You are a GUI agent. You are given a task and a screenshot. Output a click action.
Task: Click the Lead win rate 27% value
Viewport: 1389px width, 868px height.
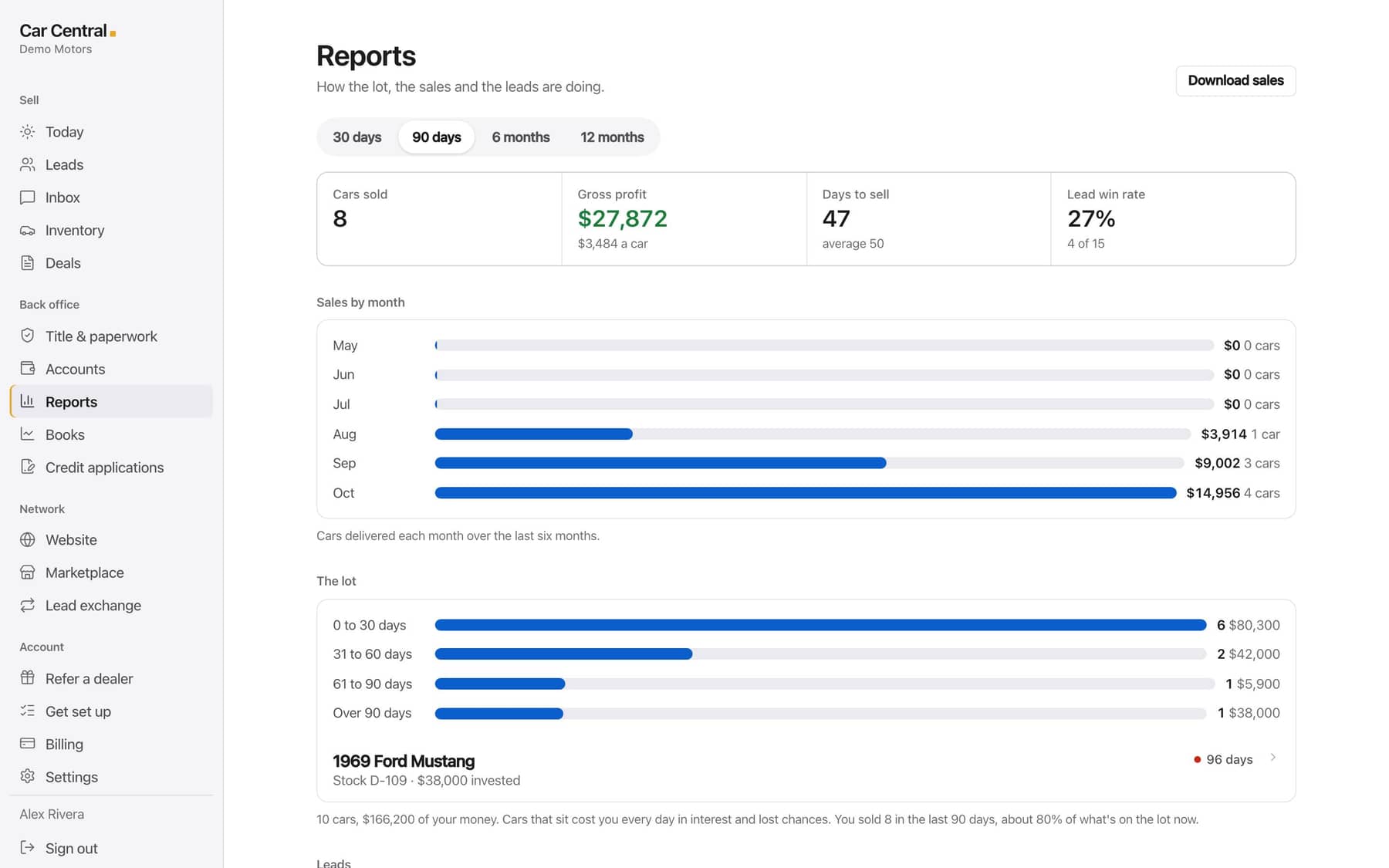[x=1091, y=219]
